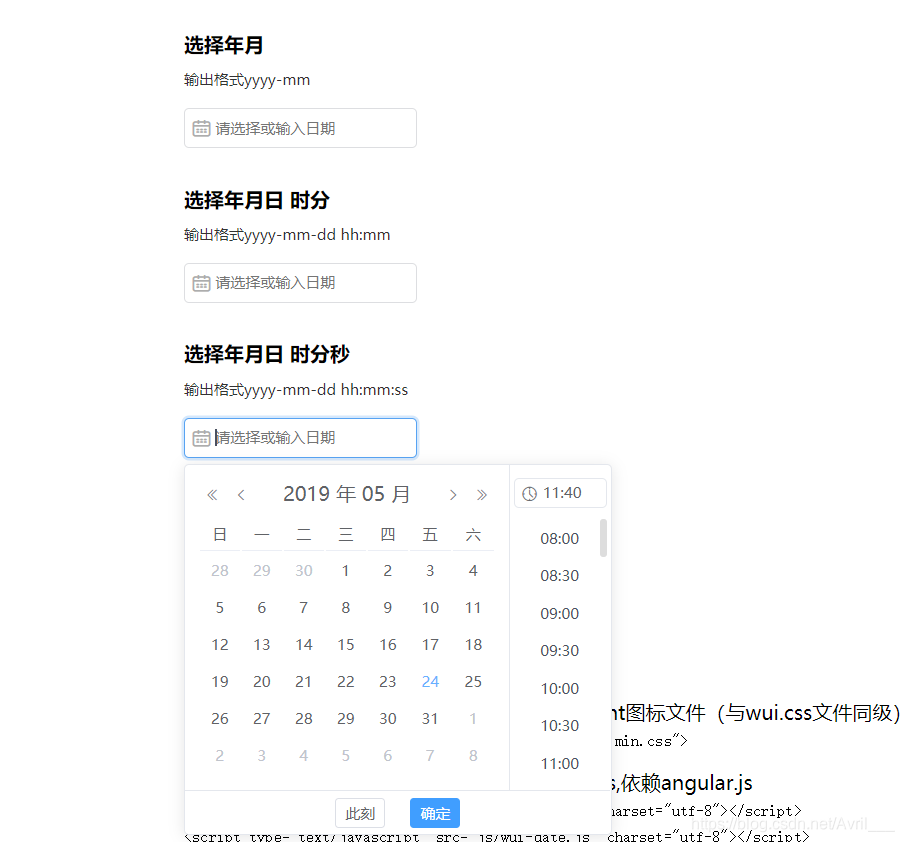
Task: Click the blue 确定 button
Action: (434, 813)
